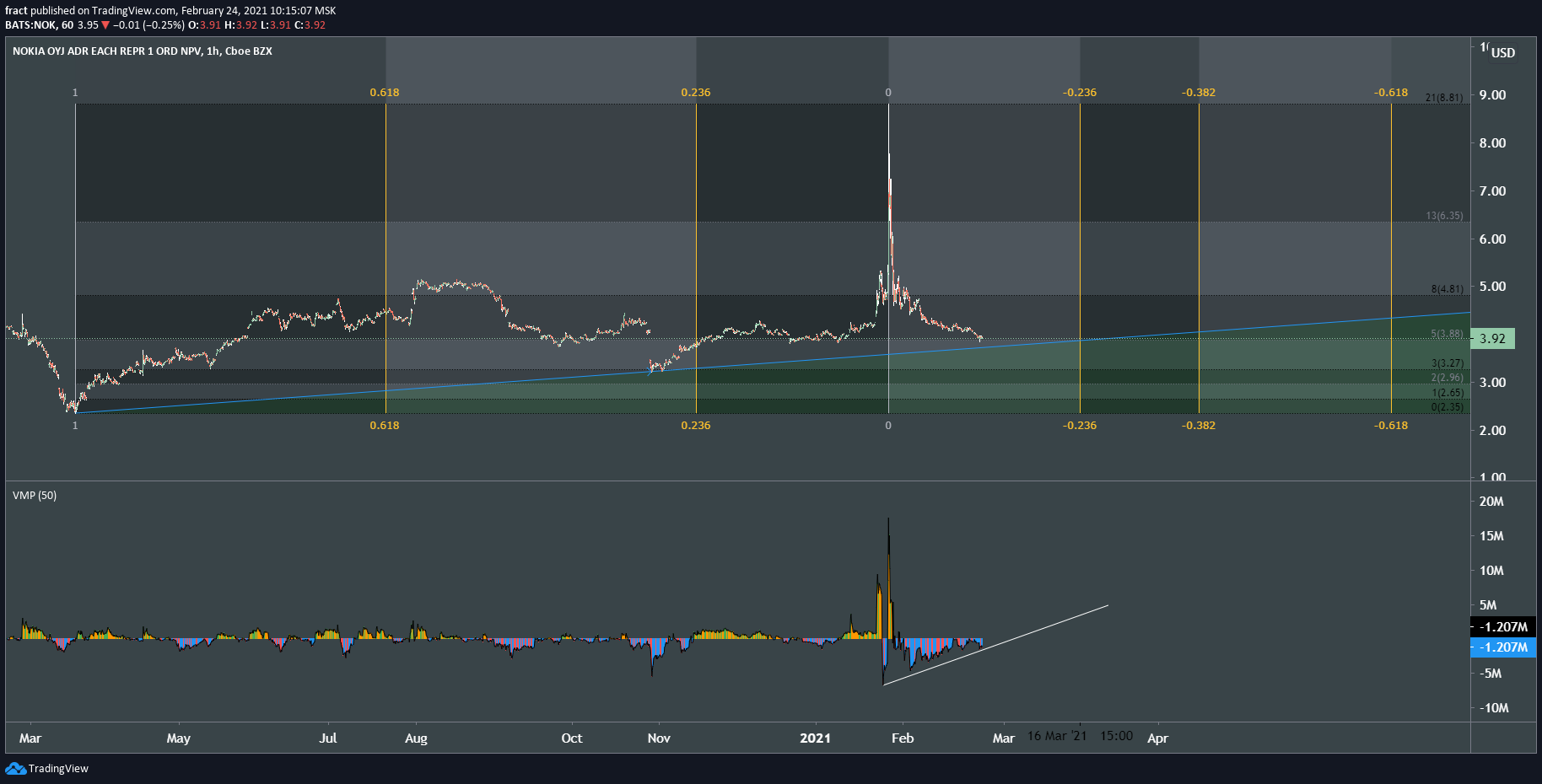
Task: Click the May time axis label
Action: (x=178, y=738)
